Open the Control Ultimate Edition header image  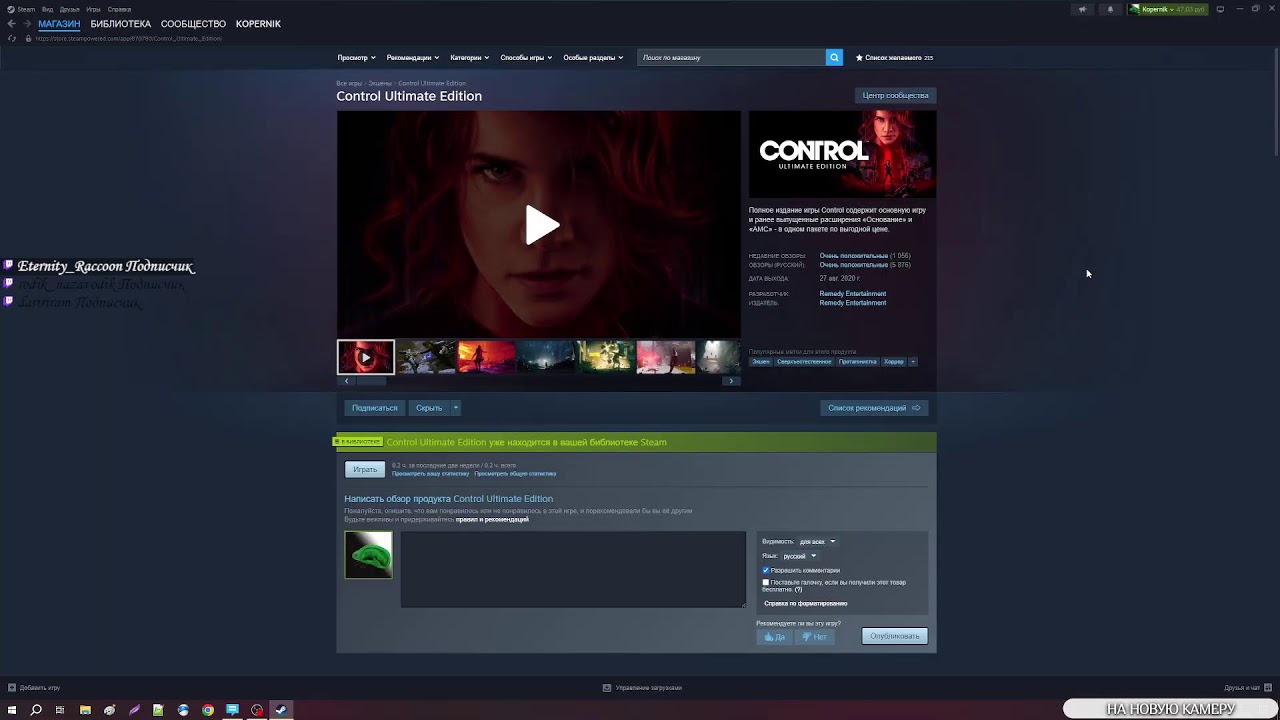[x=843, y=154]
